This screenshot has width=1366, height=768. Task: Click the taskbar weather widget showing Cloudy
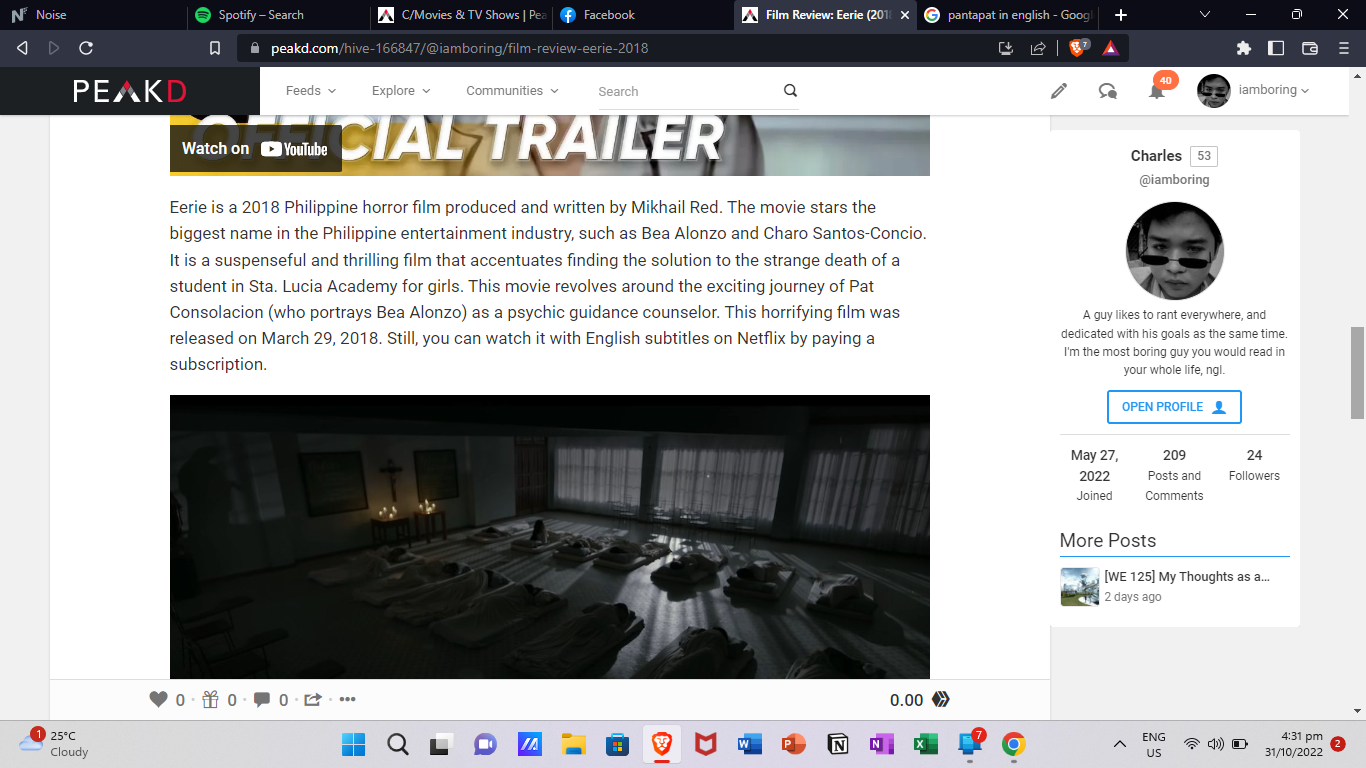(55, 744)
